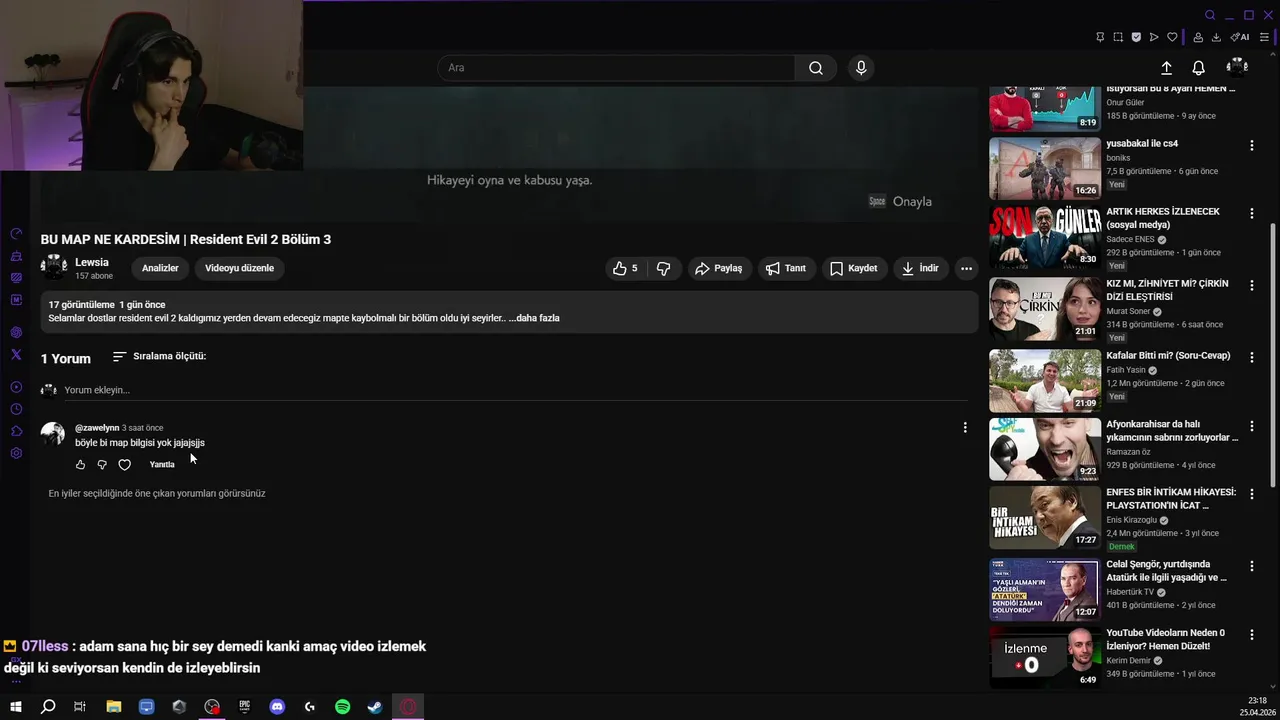Open Discord from the taskbar
Image resolution: width=1280 pixels, height=720 pixels.
tap(277, 707)
